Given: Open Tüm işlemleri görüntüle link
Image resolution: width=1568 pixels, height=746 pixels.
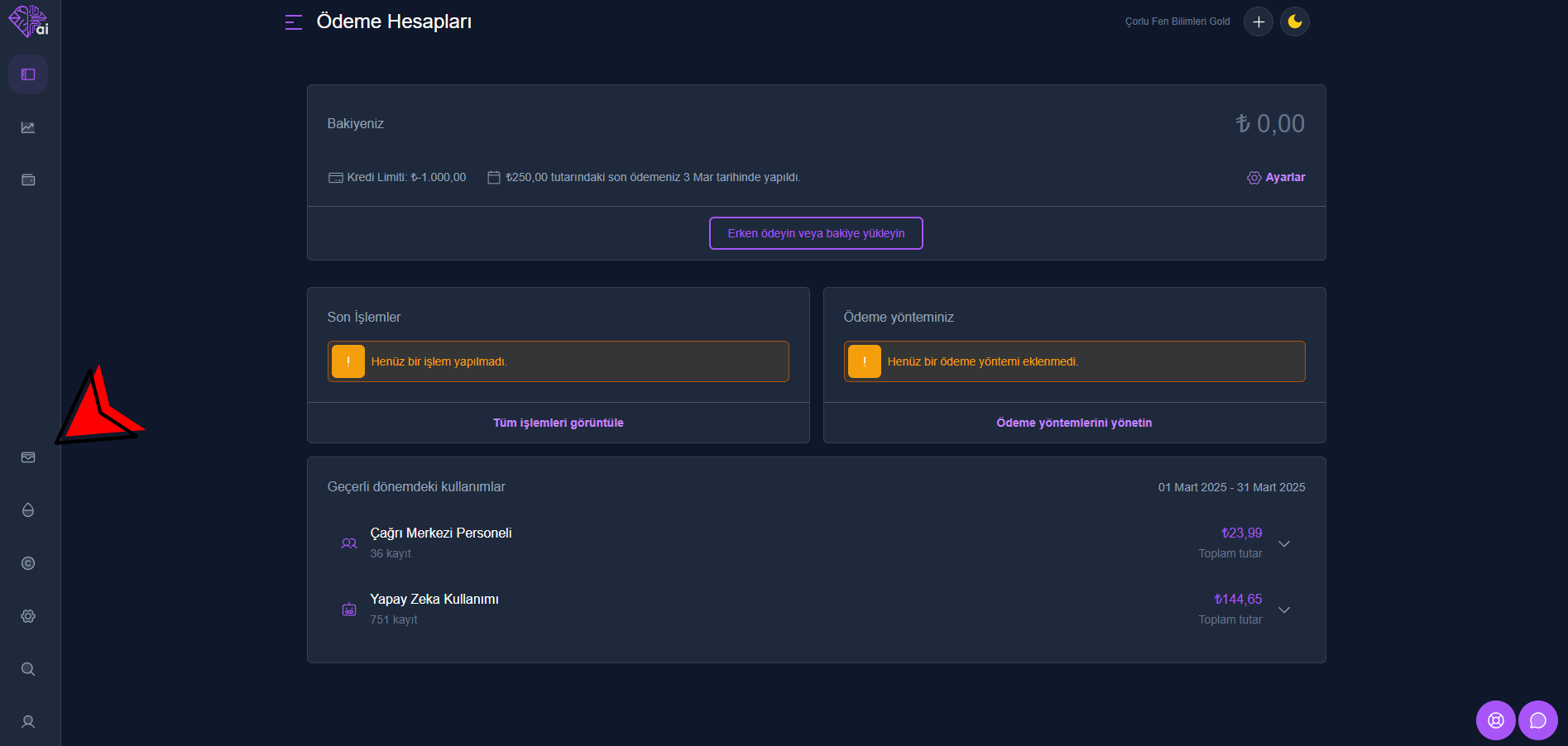Looking at the screenshot, I should [x=559, y=423].
